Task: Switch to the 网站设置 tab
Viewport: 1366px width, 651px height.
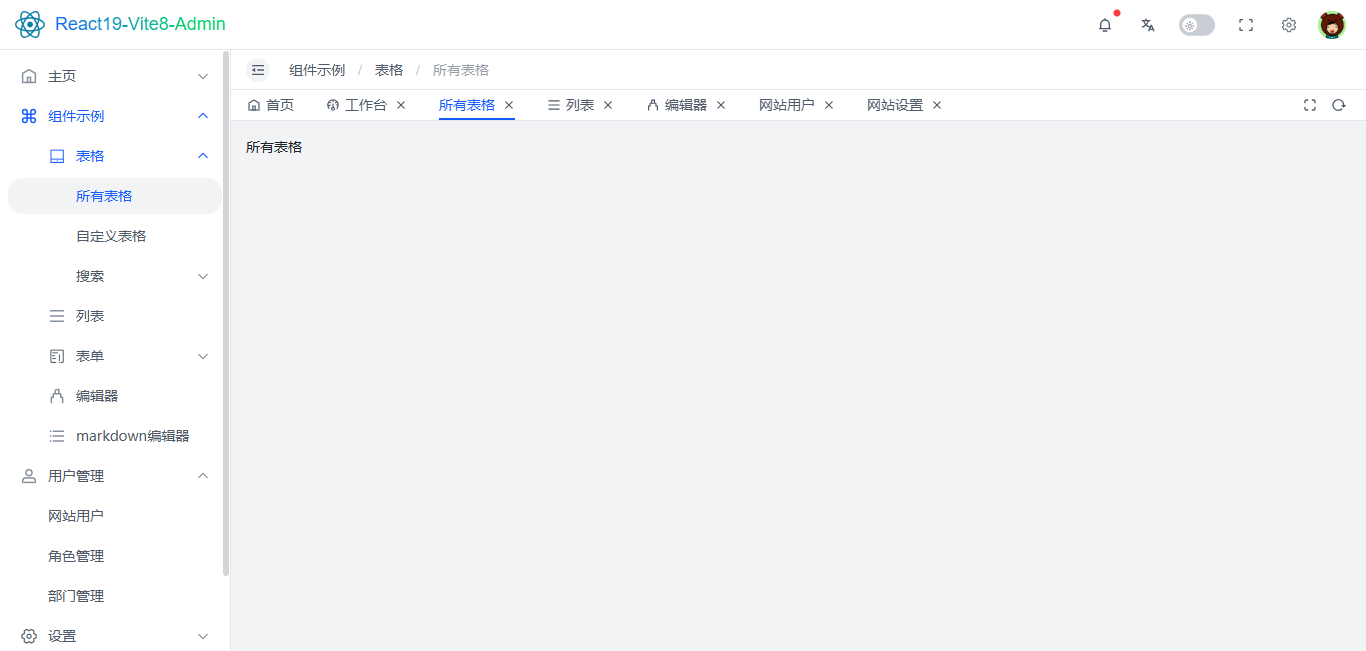Action: [x=895, y=105]
